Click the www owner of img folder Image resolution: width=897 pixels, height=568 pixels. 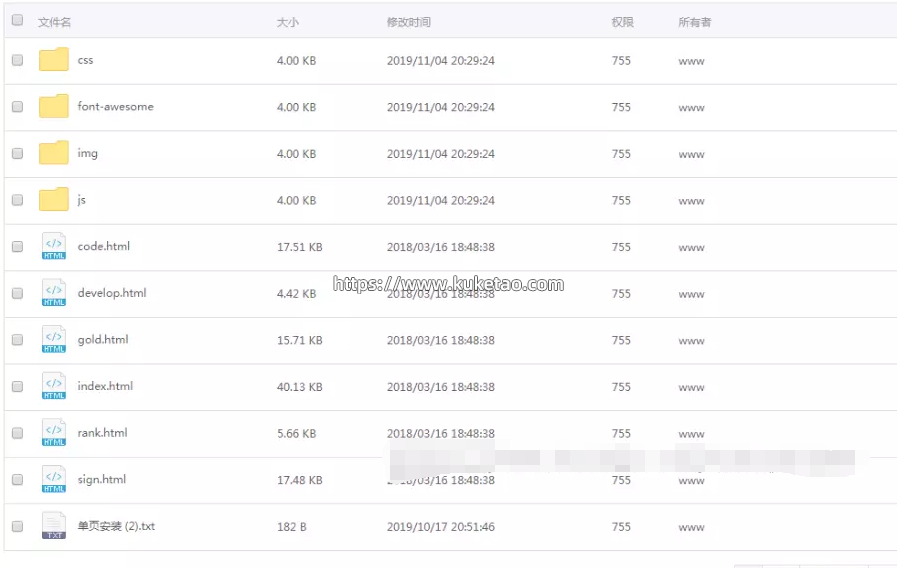691,154
